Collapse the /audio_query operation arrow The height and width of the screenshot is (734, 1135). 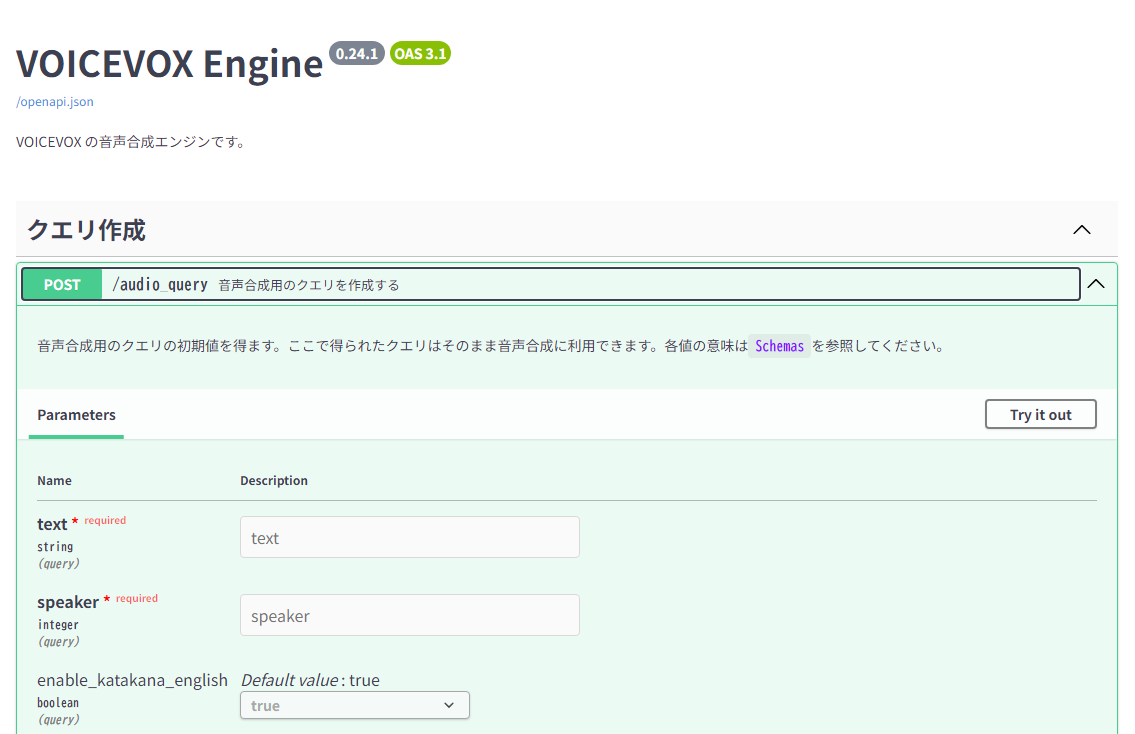1096,284
